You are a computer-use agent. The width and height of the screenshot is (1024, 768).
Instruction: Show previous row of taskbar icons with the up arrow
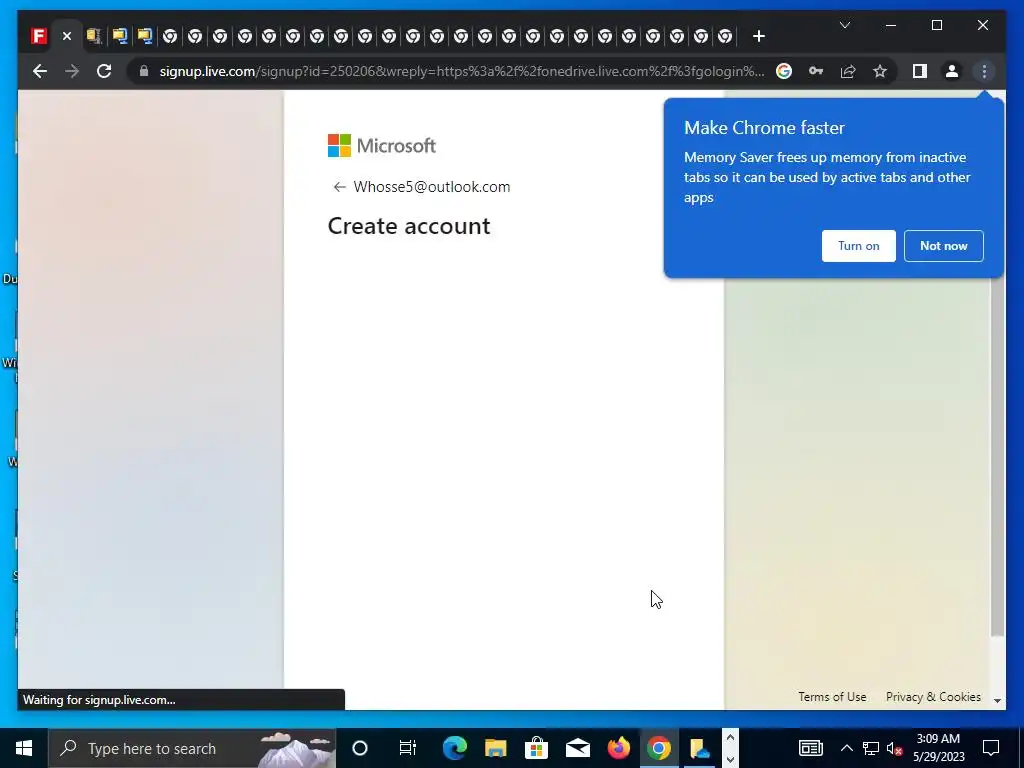pyautogui.click(x=730, y=737)
